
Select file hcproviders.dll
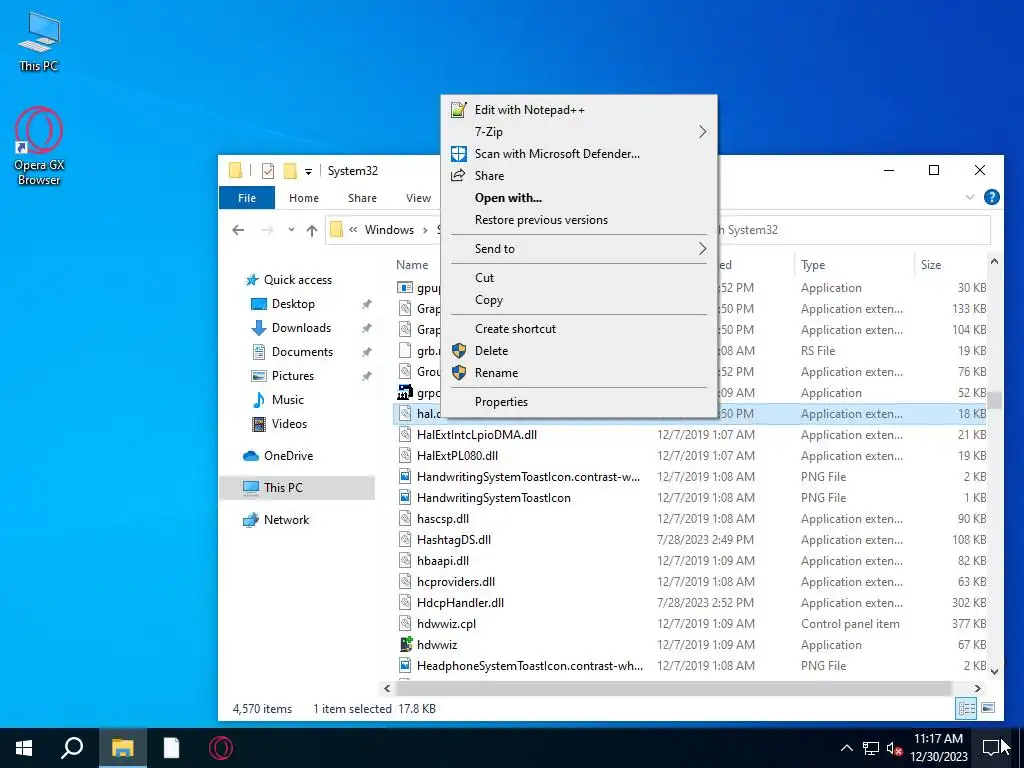pyautogui.click(x=456, y=582)
